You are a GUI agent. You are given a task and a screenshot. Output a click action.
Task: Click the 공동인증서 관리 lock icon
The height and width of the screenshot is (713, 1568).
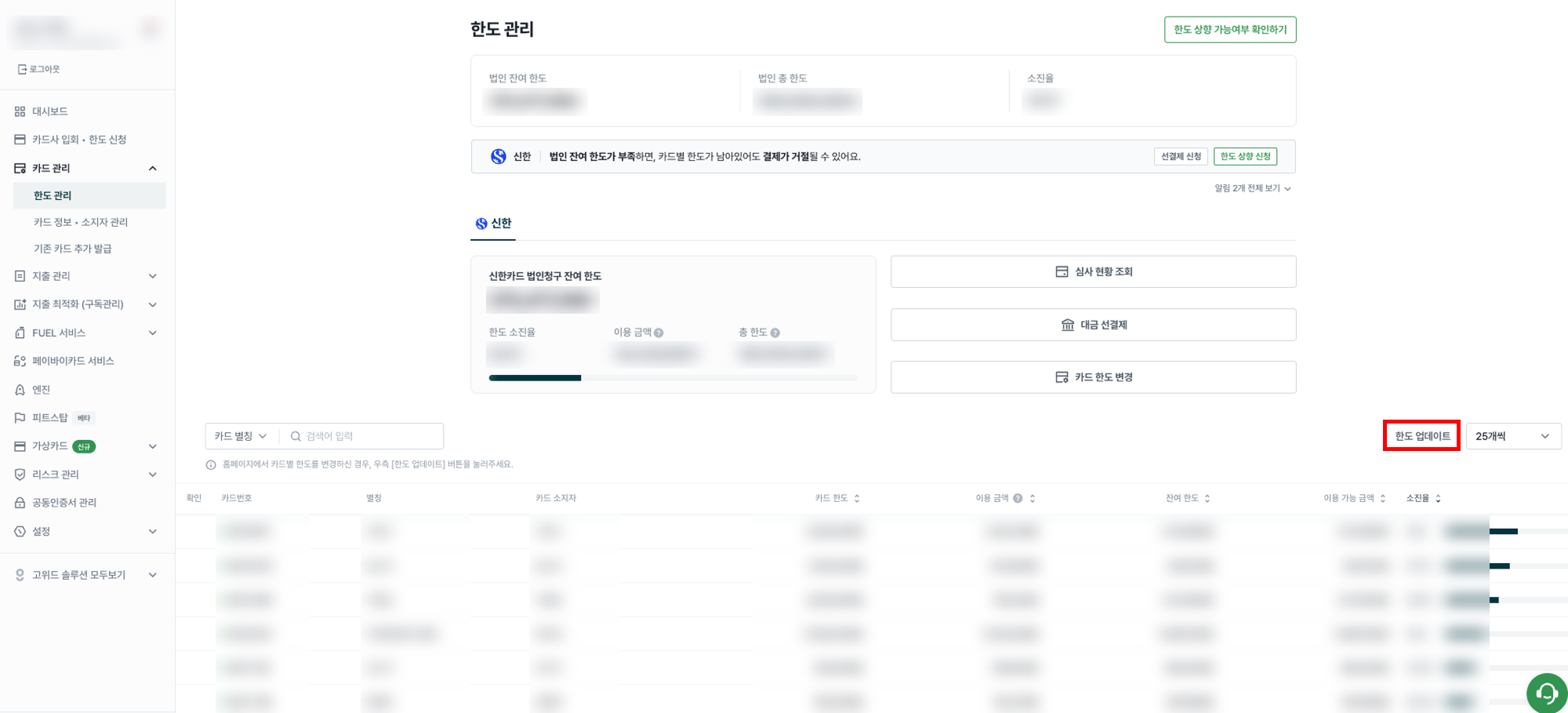pos(20,503)
